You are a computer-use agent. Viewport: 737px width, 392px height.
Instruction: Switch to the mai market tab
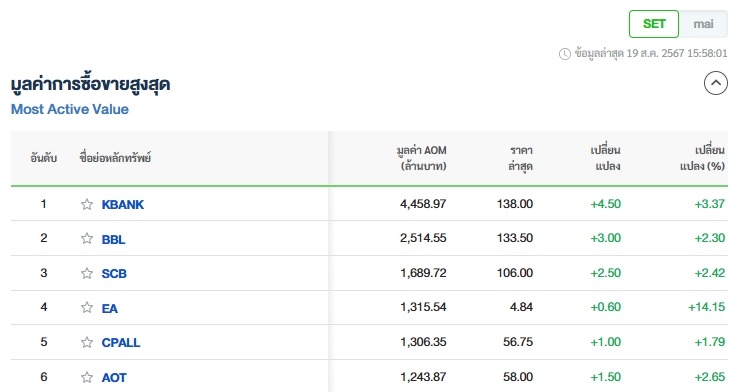pyautogui.click(x=703, y=24)
